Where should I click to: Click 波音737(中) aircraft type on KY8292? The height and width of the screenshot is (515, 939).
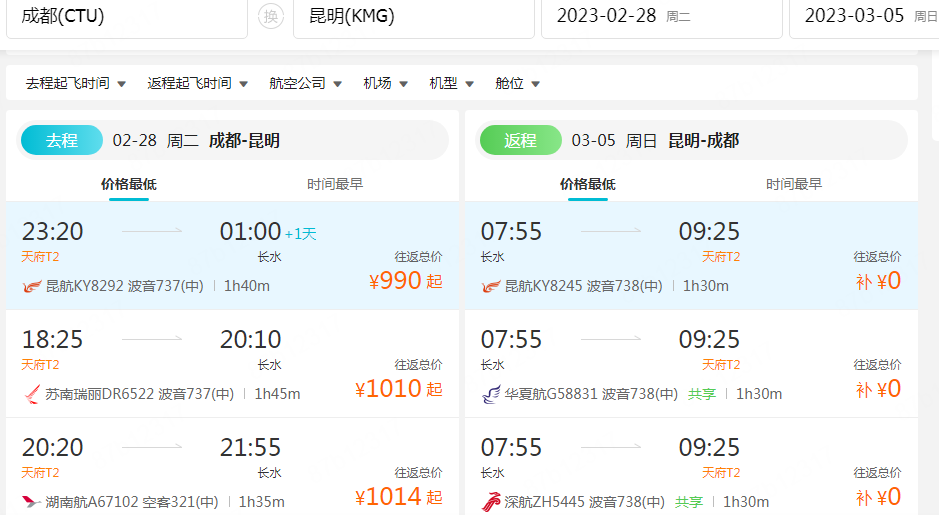coord(166,286)
